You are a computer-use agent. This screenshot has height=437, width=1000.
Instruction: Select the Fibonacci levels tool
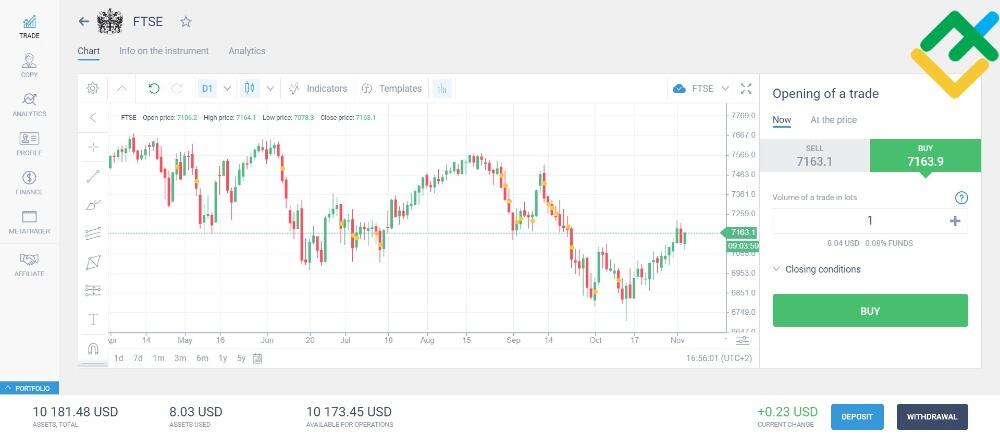pos(93,291)
